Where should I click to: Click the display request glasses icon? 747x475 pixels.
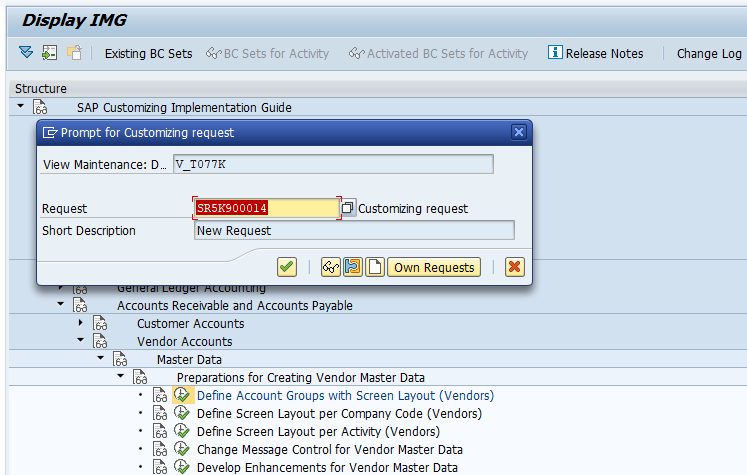coord(331,267)
